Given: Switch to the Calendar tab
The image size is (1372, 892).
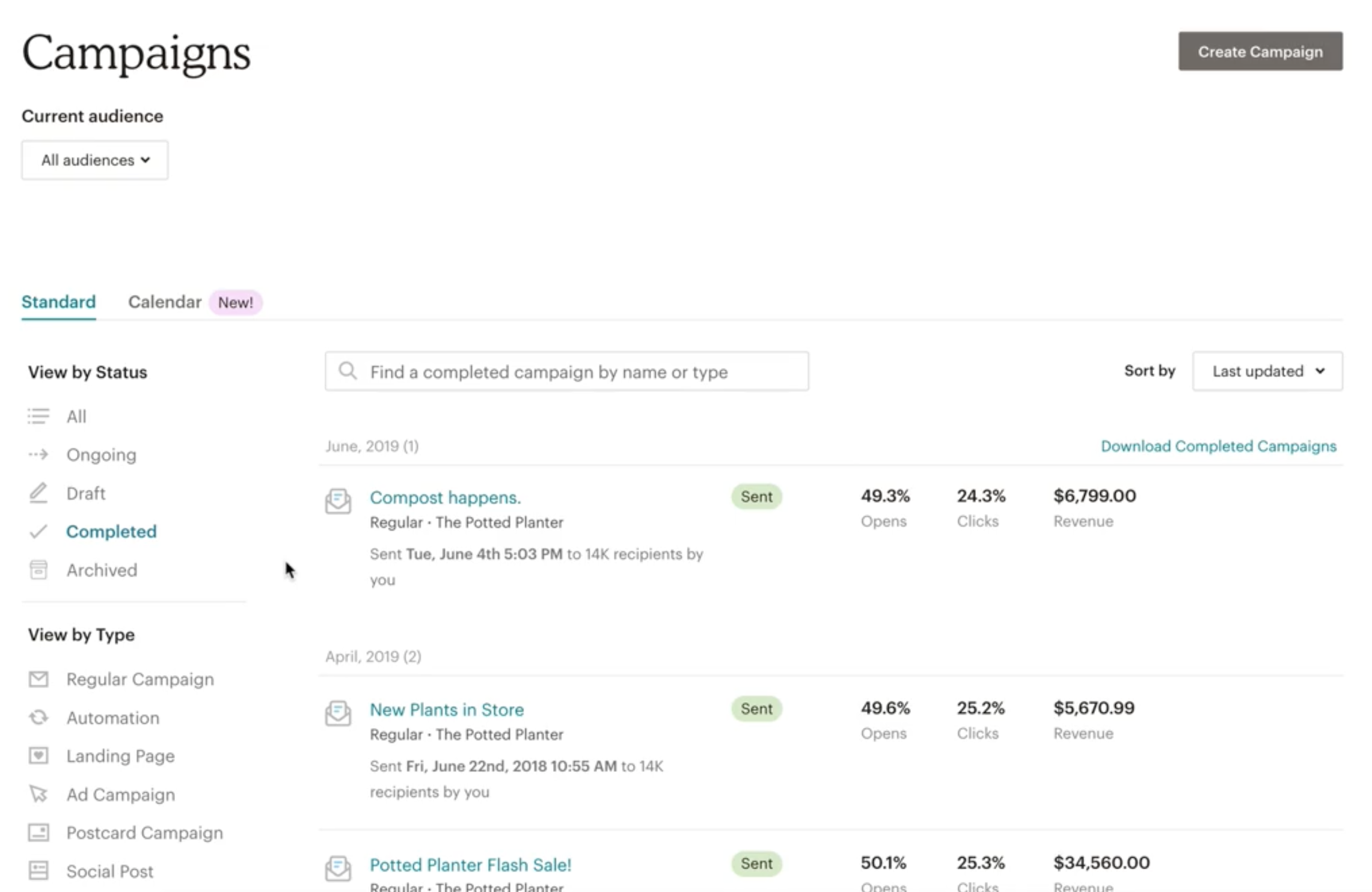Looking at the screenshot, I should (164, 302).
